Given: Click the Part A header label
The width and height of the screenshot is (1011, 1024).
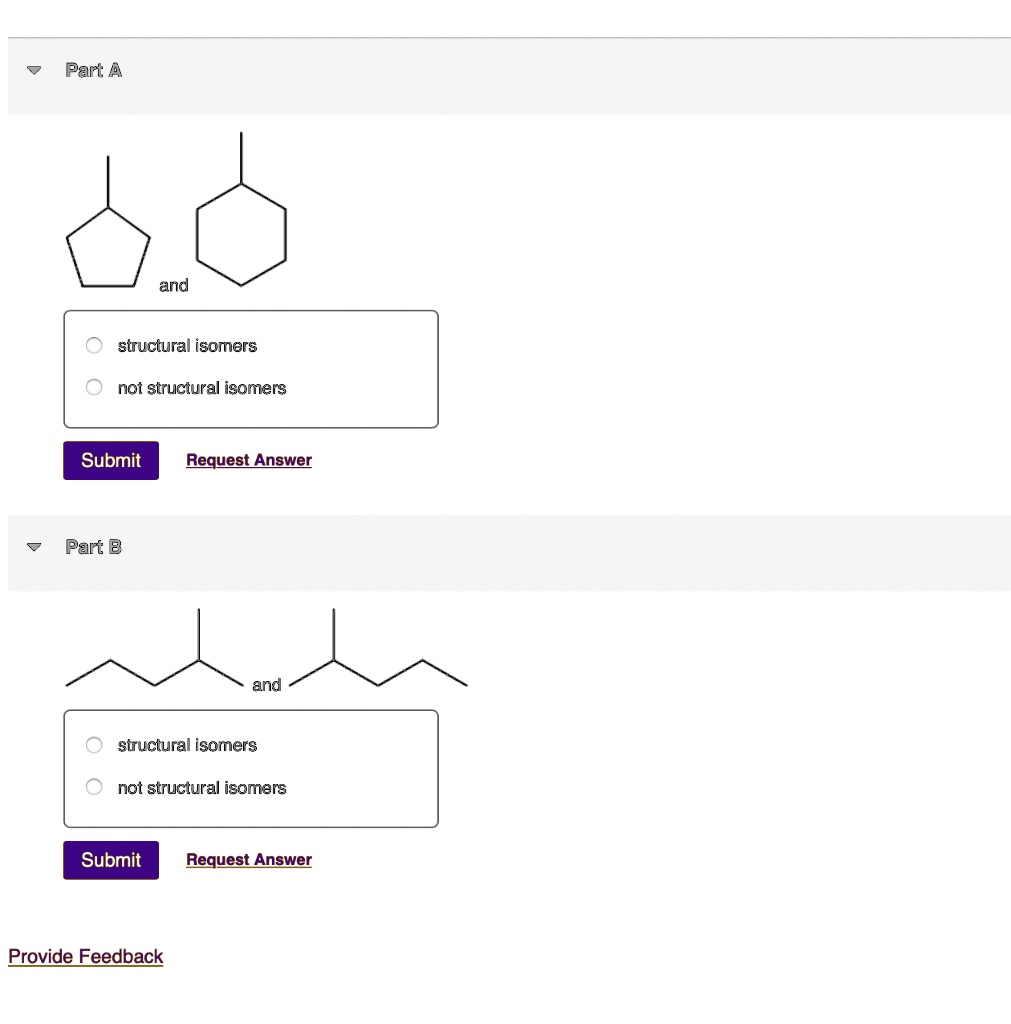Looking at the screenshot, I should (x=93, y=70).
